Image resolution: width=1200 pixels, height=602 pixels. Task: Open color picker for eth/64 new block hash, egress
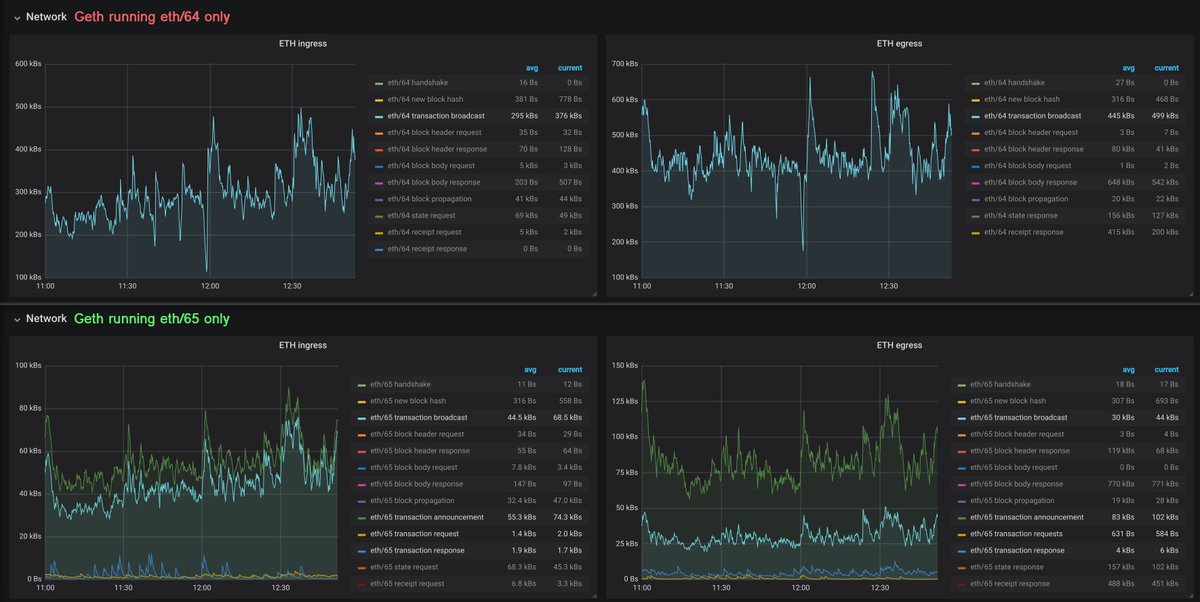(976, 100)
